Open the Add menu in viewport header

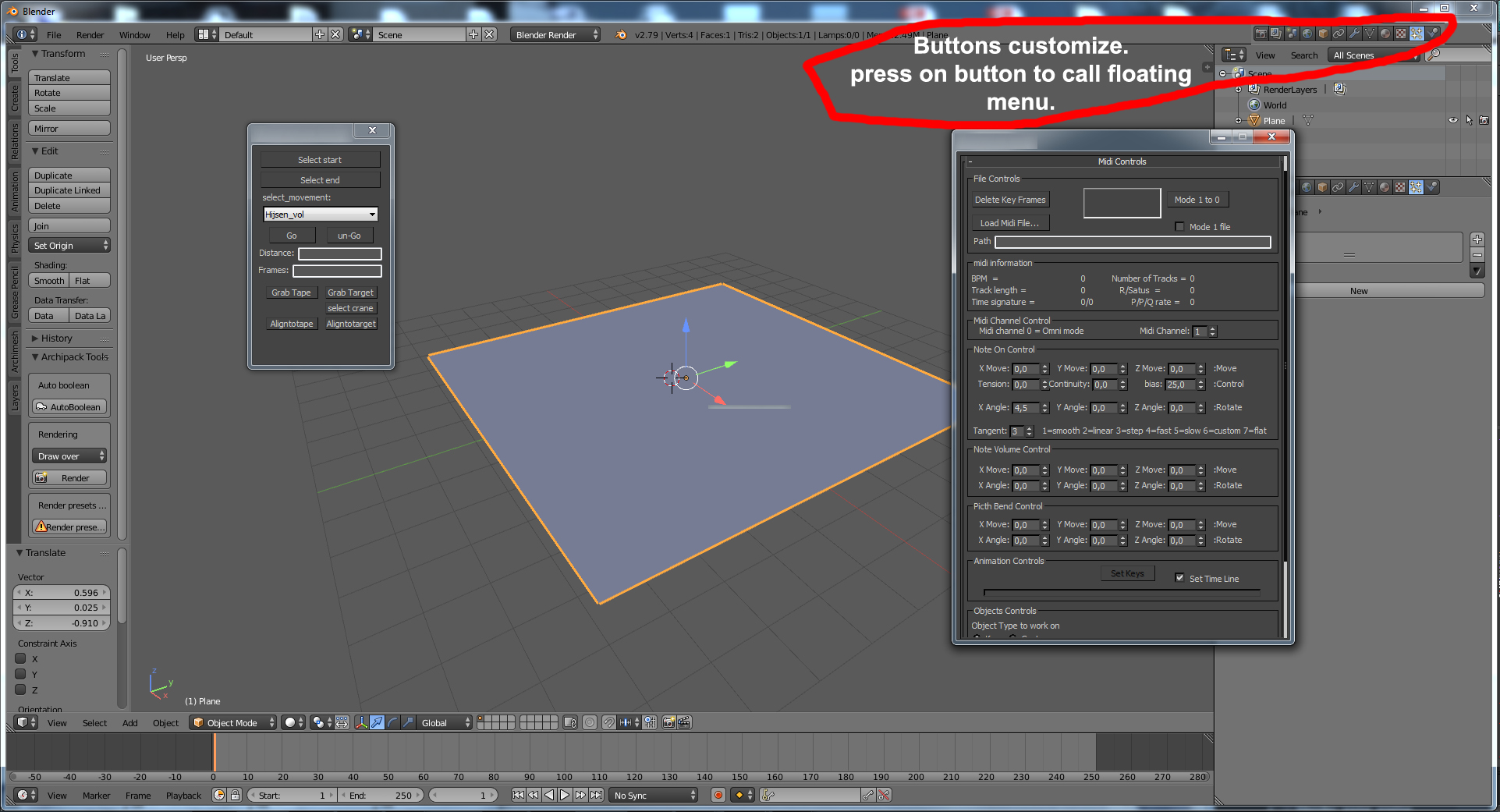[x=130, y=722]
